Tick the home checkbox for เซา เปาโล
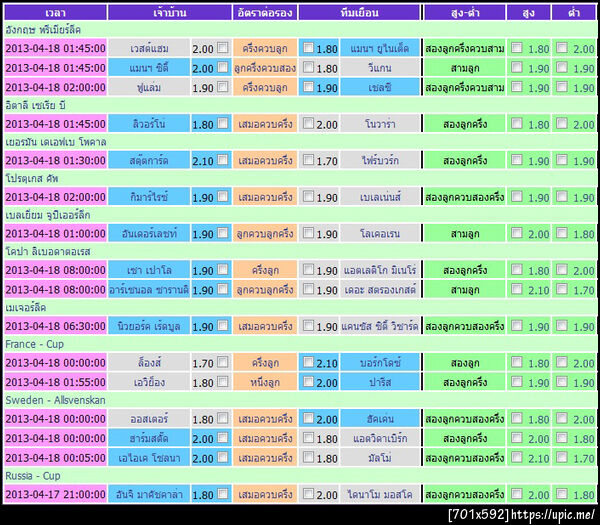This screenshot has width=600, height=525. tap(222, 269)
